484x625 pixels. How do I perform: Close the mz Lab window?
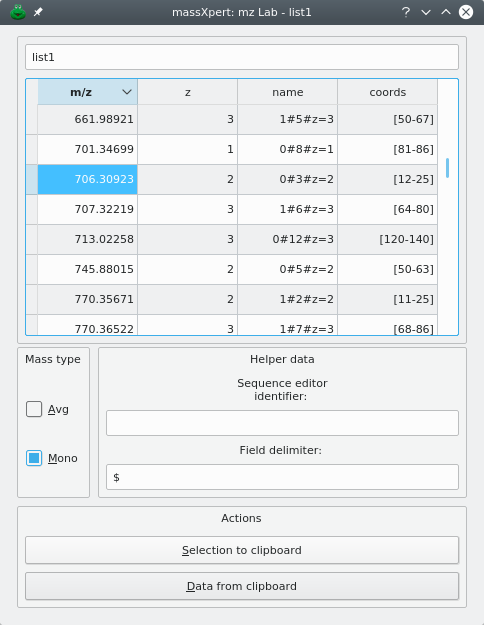point(466,12)
